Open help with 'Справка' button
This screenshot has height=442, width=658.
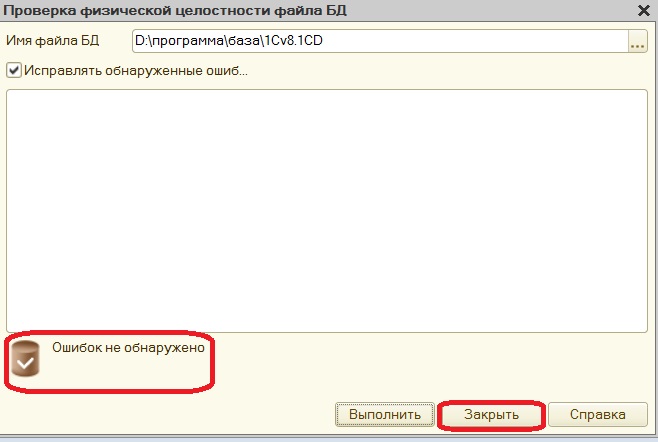click(598, 415)
